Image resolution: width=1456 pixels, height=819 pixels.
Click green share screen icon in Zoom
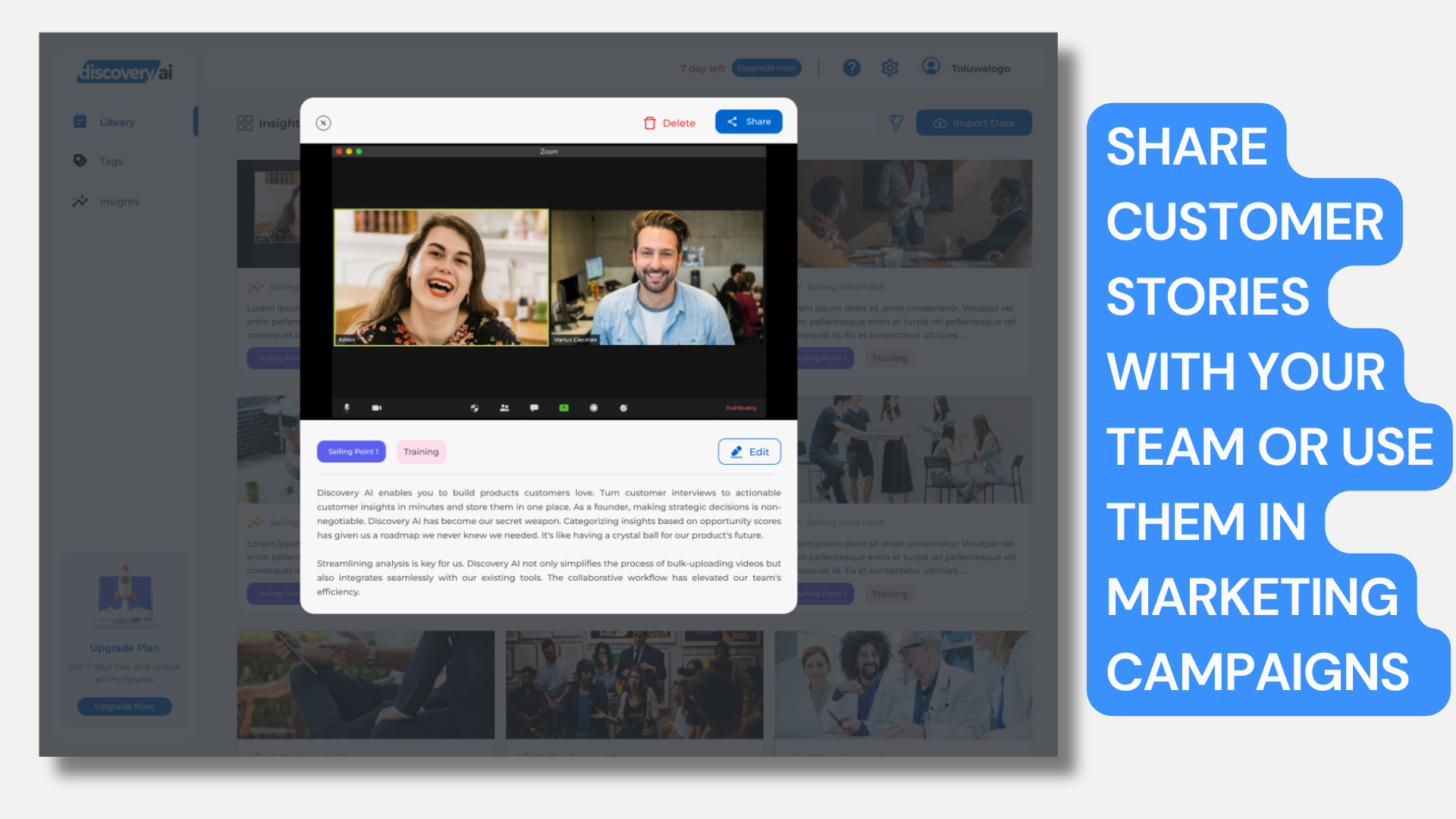pos(563,408)
